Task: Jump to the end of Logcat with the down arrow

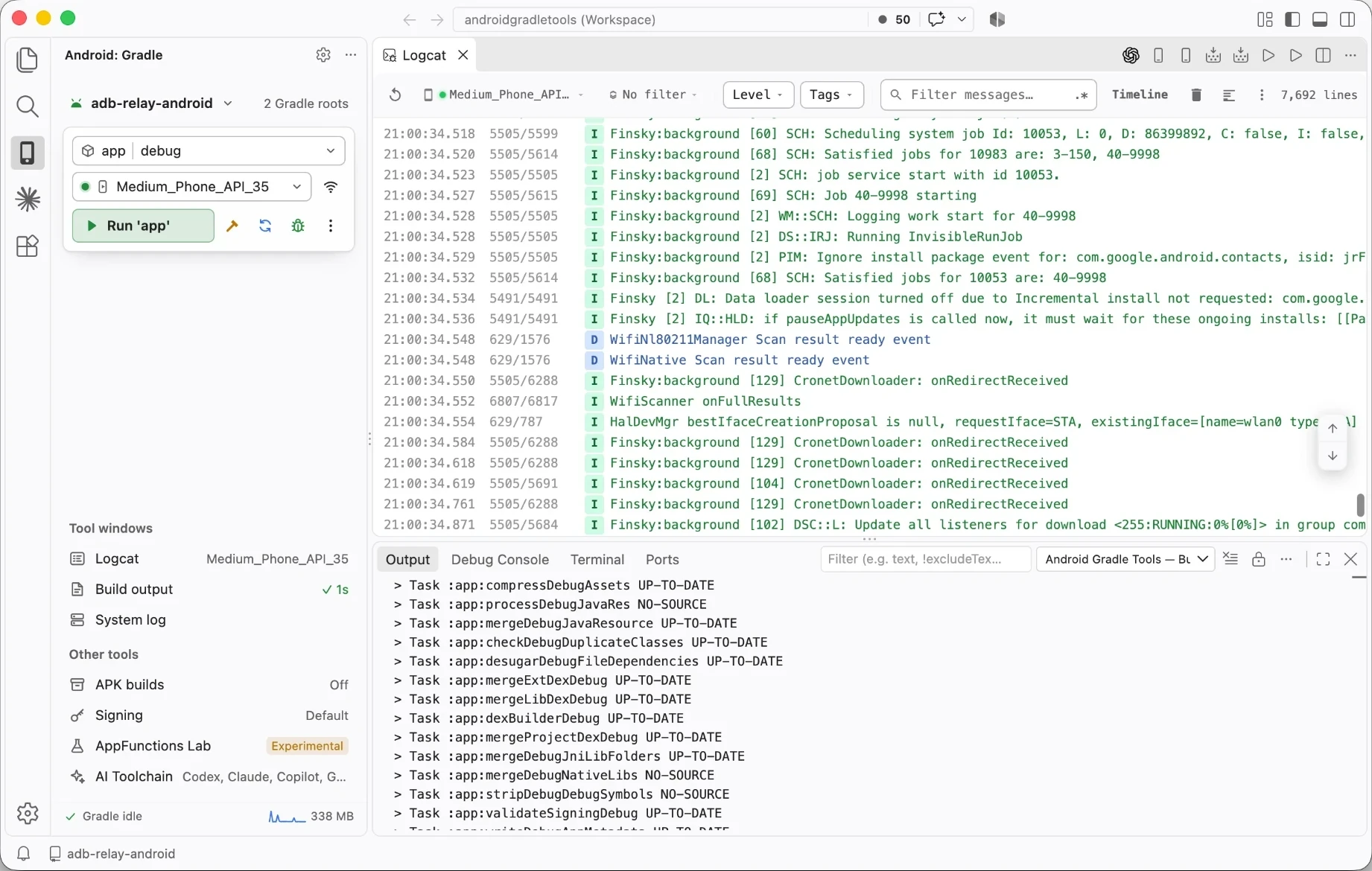Action: [x=1333, y=456]
